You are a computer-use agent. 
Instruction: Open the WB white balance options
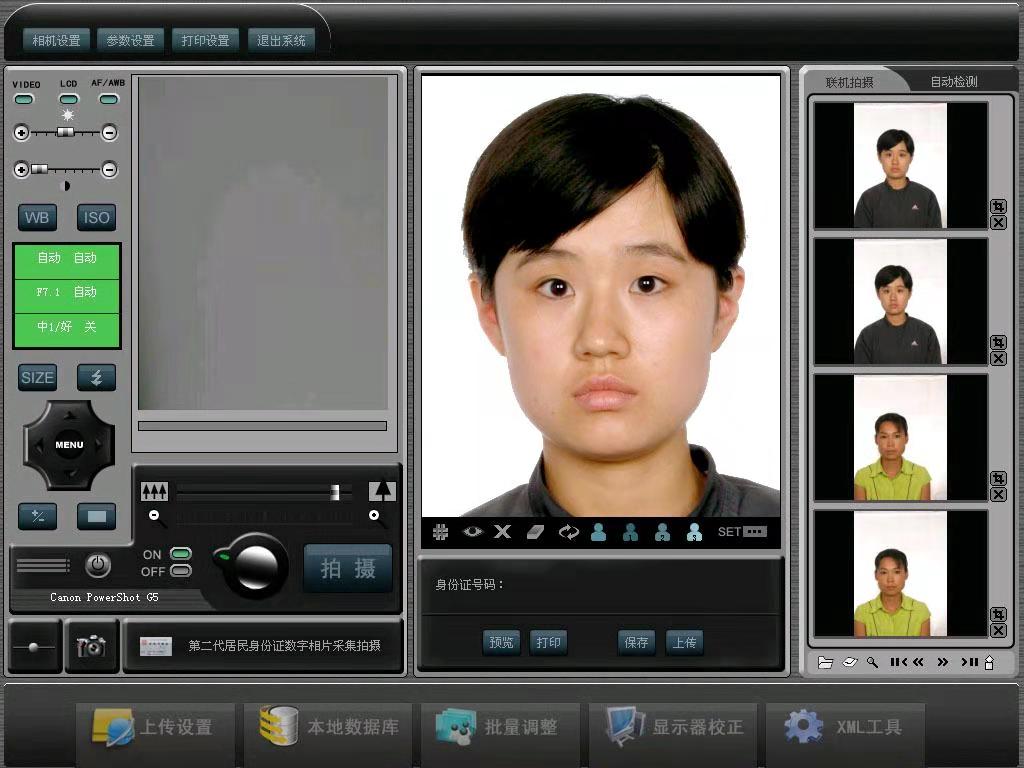(37, 217)
